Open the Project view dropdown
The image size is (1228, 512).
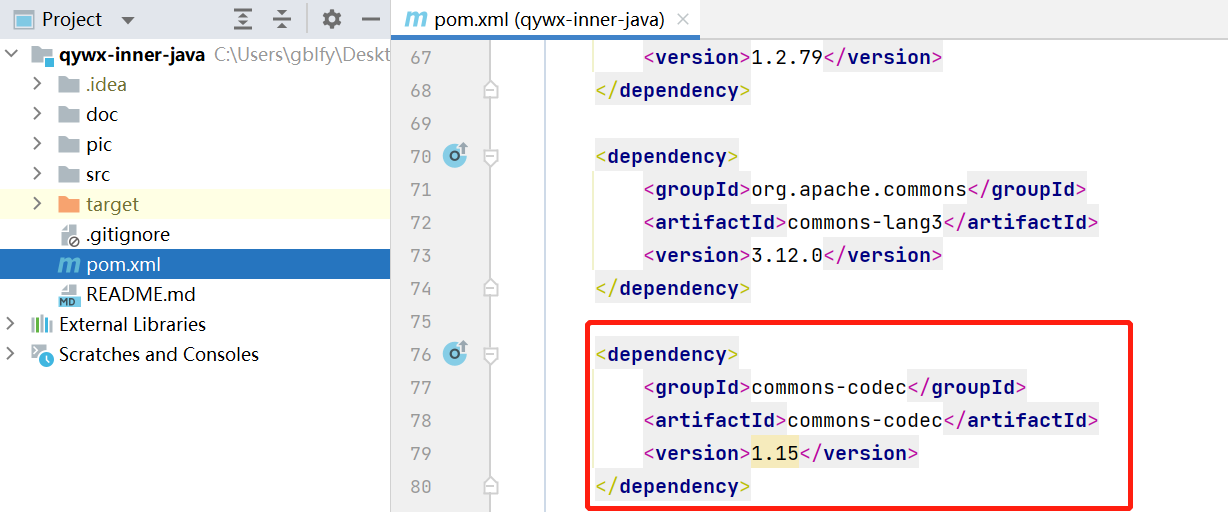pyautogui.click(x=127, y=20)
